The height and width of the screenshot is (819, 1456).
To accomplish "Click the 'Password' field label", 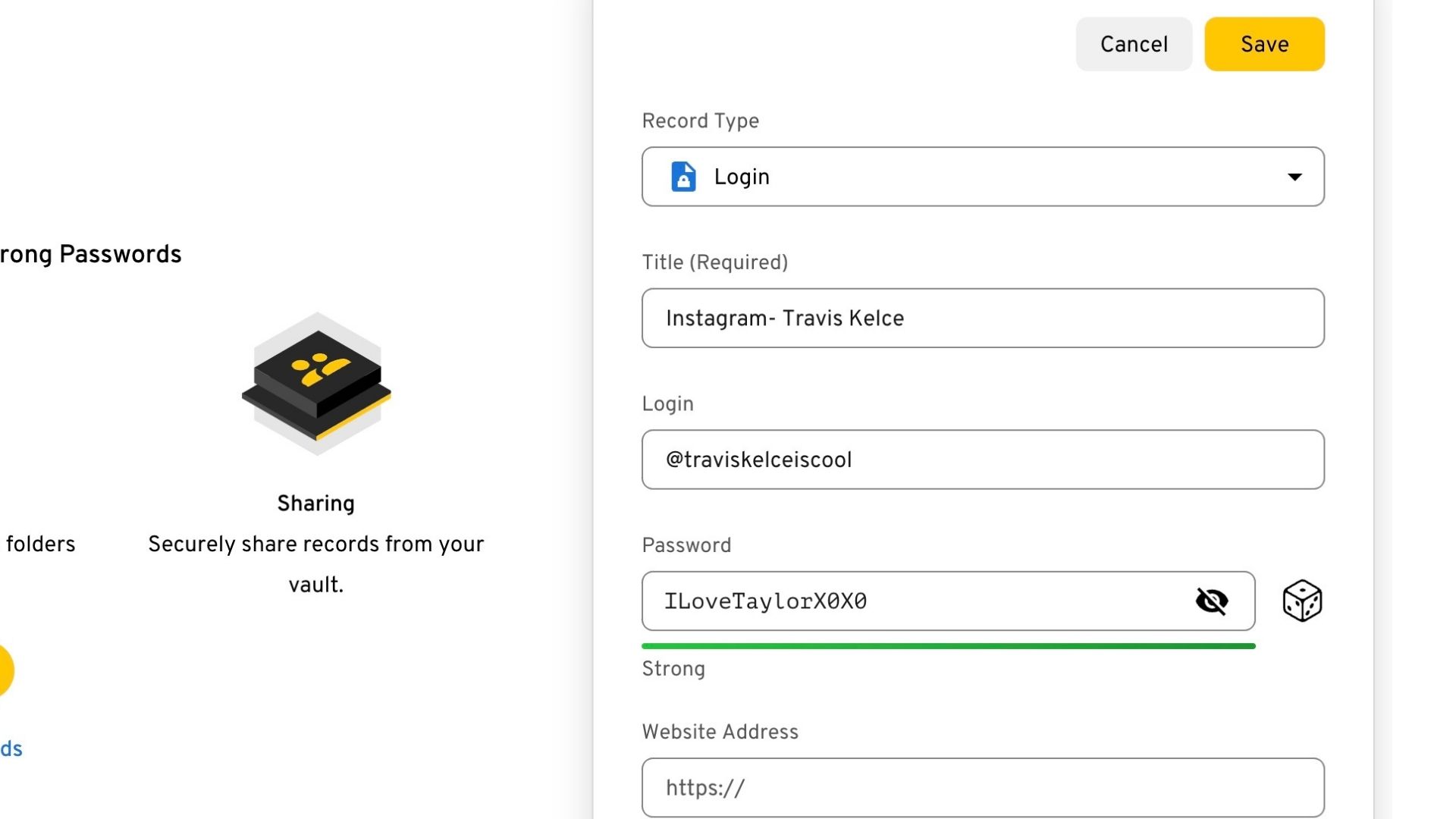I will point(686,545).
